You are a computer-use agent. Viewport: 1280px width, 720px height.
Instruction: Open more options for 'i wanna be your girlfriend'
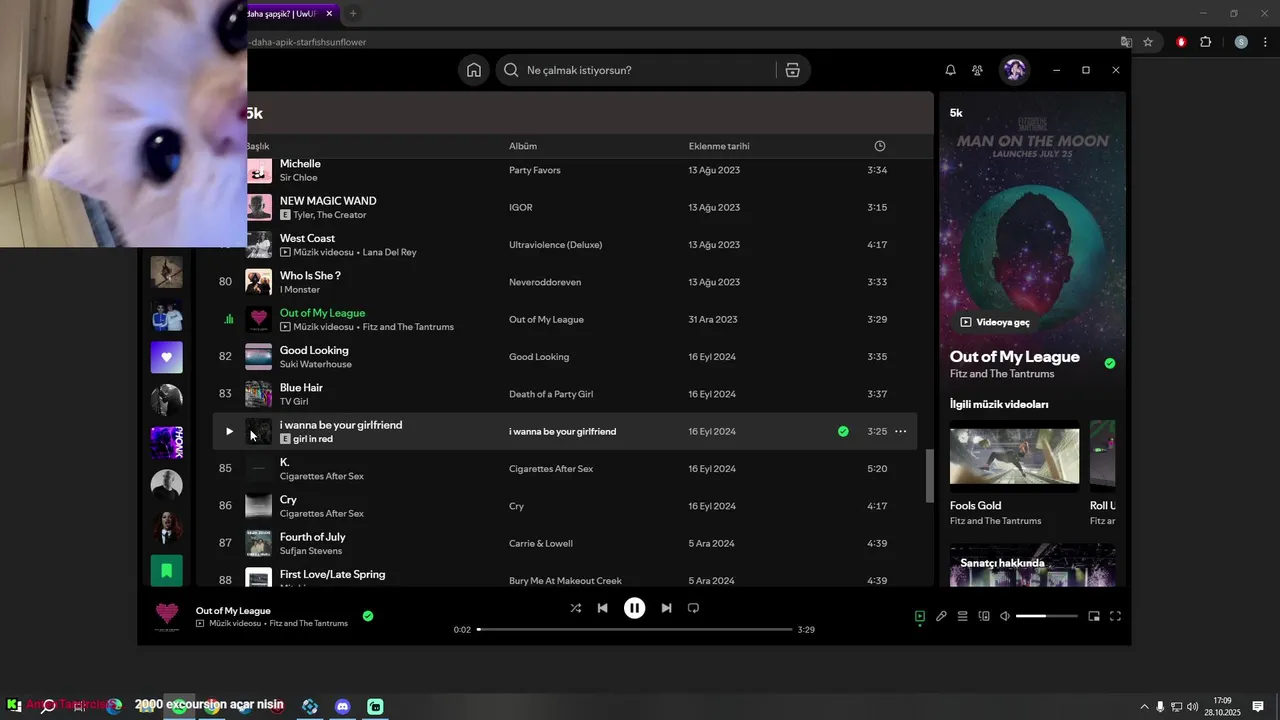(900, 431)
